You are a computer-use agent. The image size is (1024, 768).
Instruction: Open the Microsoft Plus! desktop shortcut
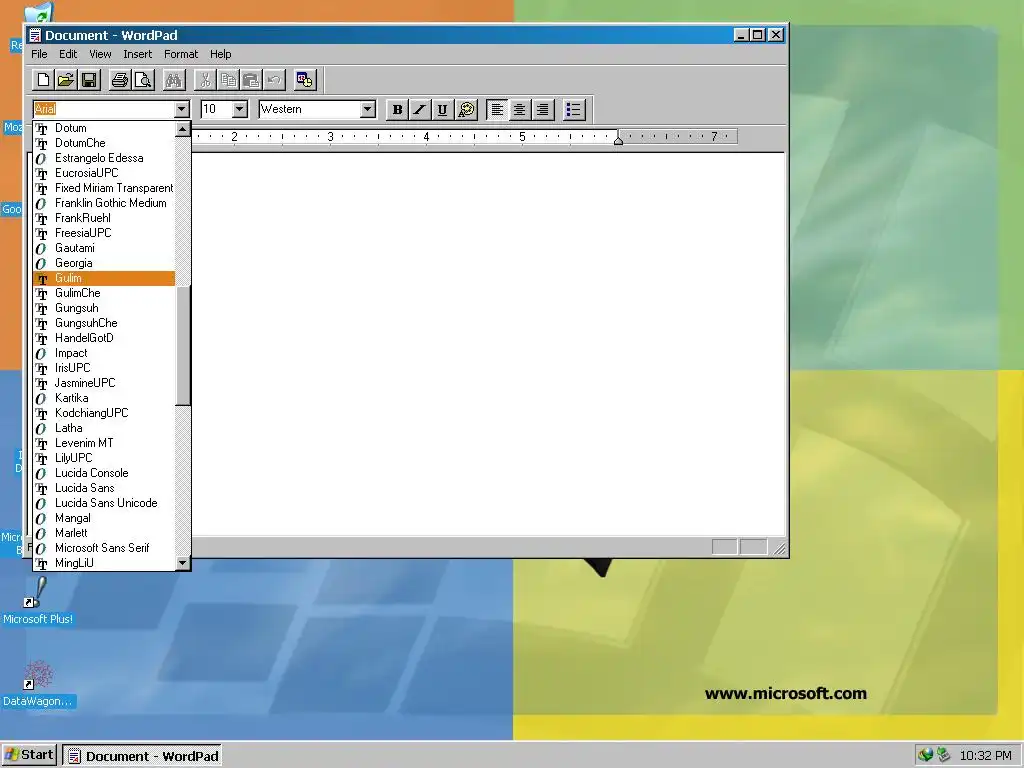point(38,602)
